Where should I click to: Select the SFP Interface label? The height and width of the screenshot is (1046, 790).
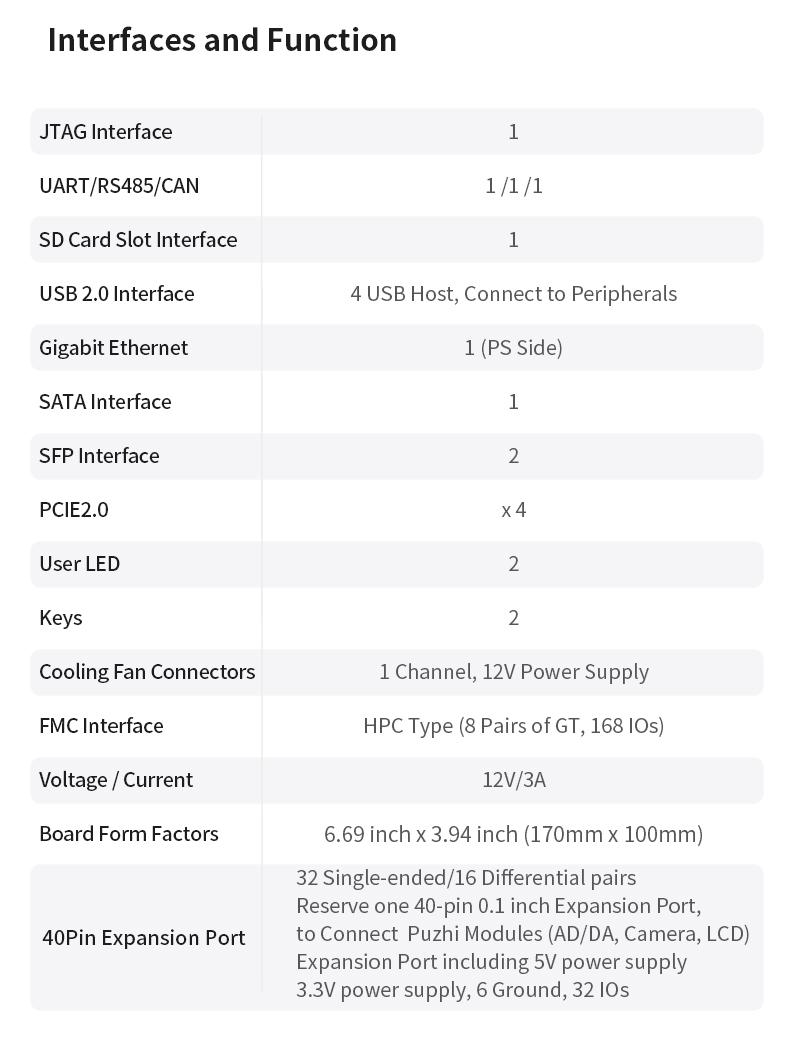click(99, 456)
